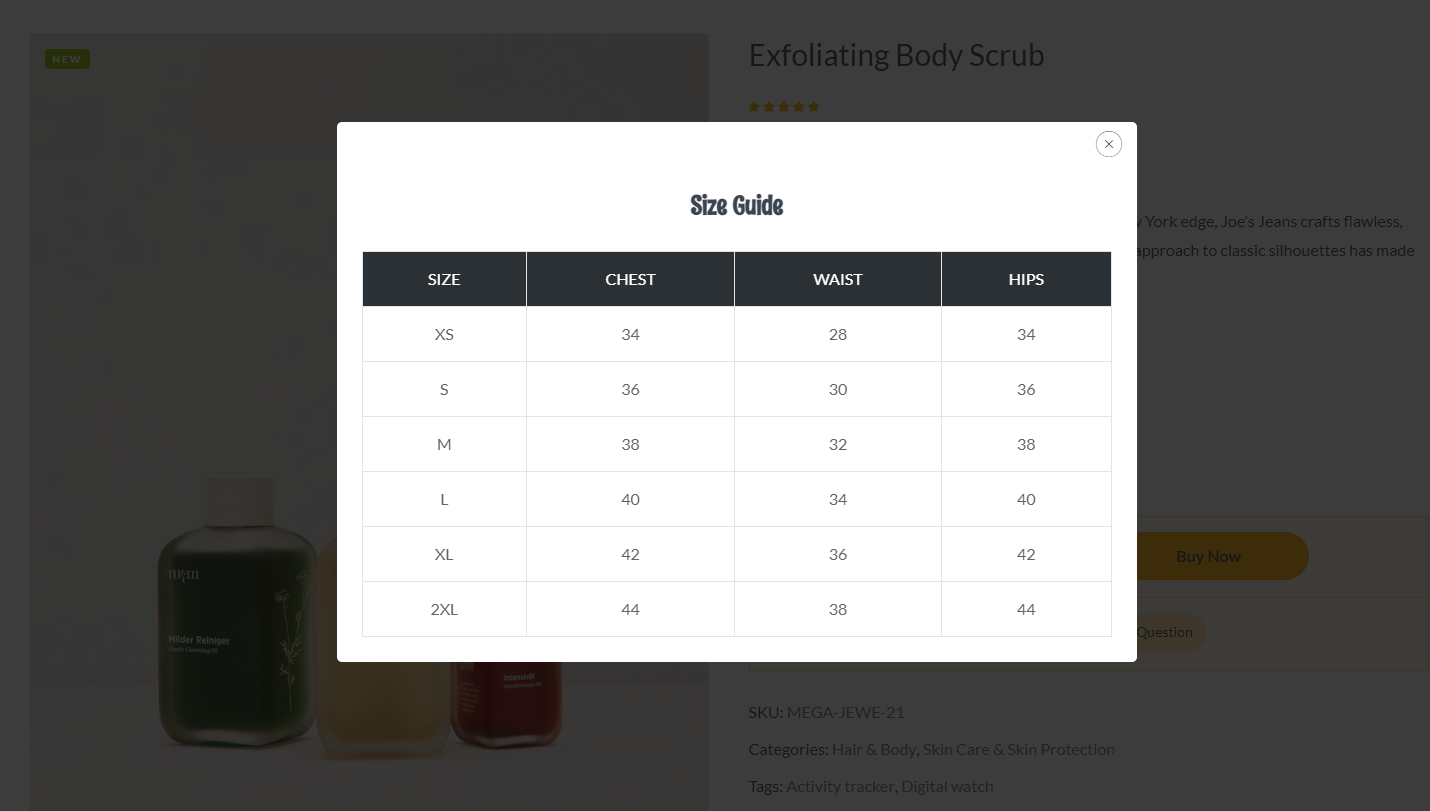
Task: Click the green NEW badge
Action: pos(67,60)
